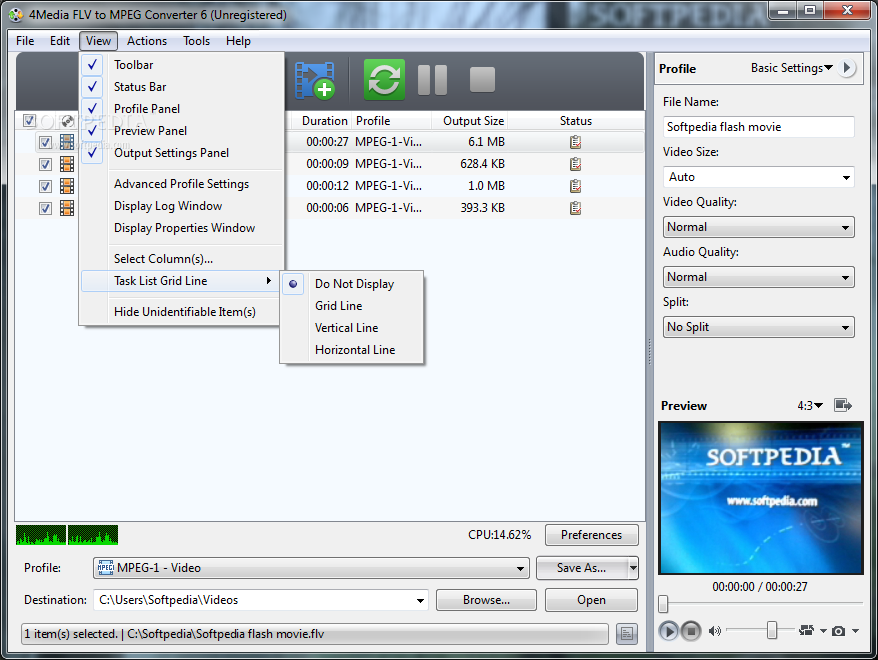Click the Save As... button
878x660 pixels.
click(581, 568)
